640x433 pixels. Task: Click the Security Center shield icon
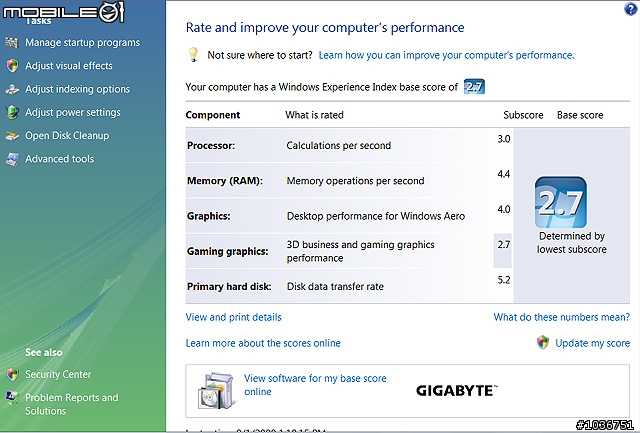pos(12,374)
